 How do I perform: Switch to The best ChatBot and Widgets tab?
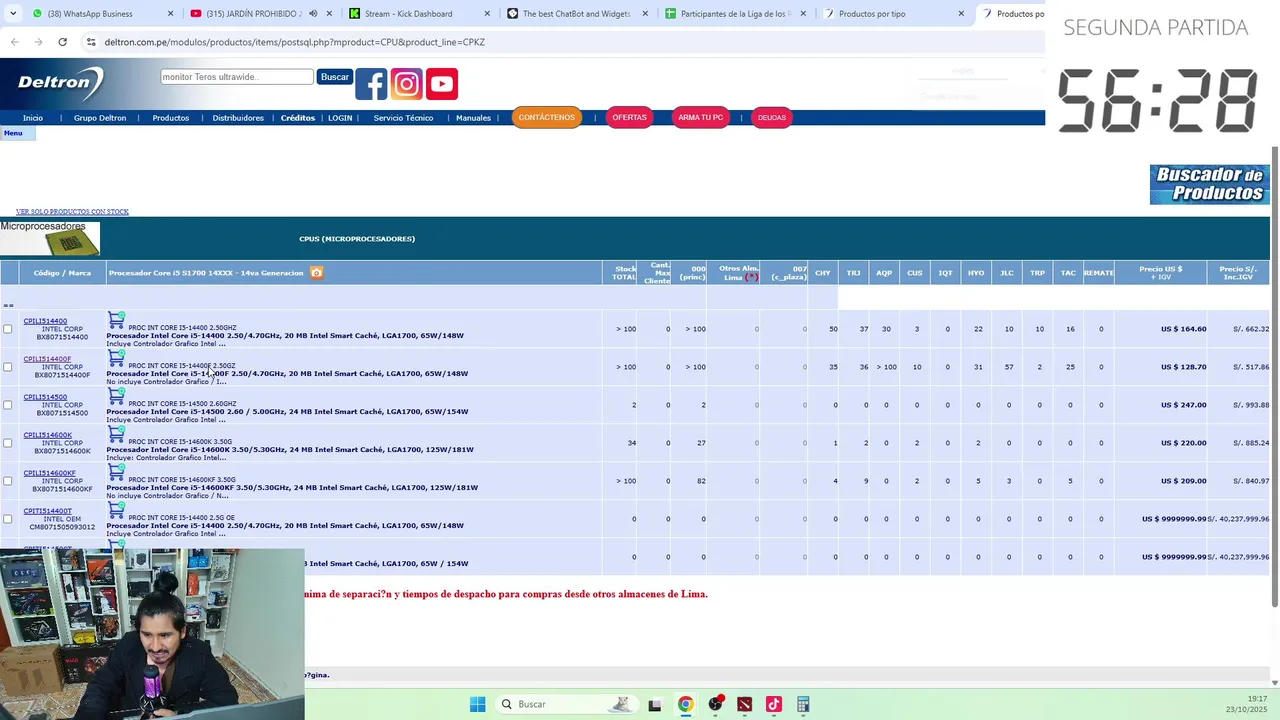click(x=577, y=14)
